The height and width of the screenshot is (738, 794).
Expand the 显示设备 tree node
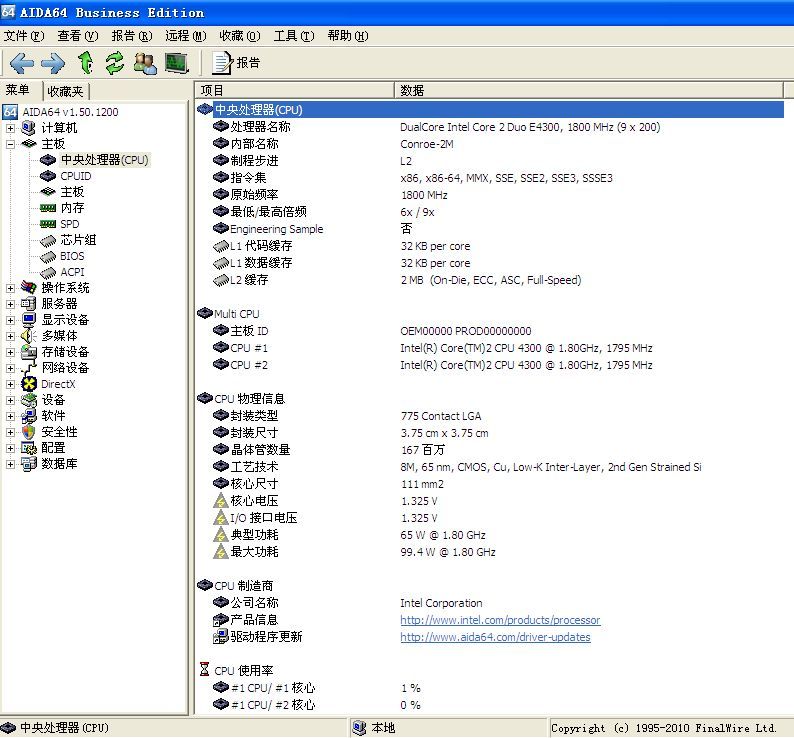pyautogui.click(x=10, y=320)
